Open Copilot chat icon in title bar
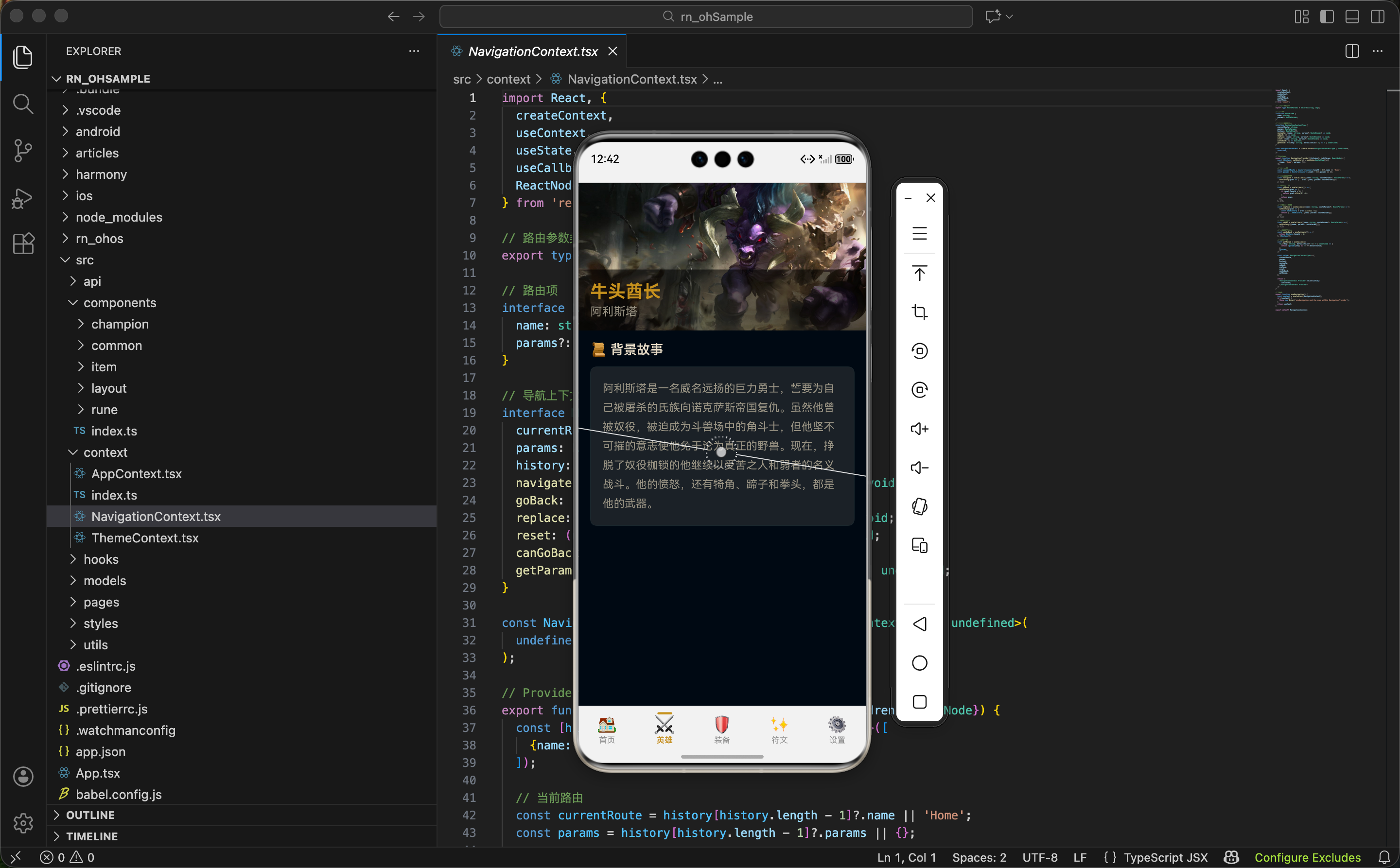The image size is (1400, 868). coord(993,17)
